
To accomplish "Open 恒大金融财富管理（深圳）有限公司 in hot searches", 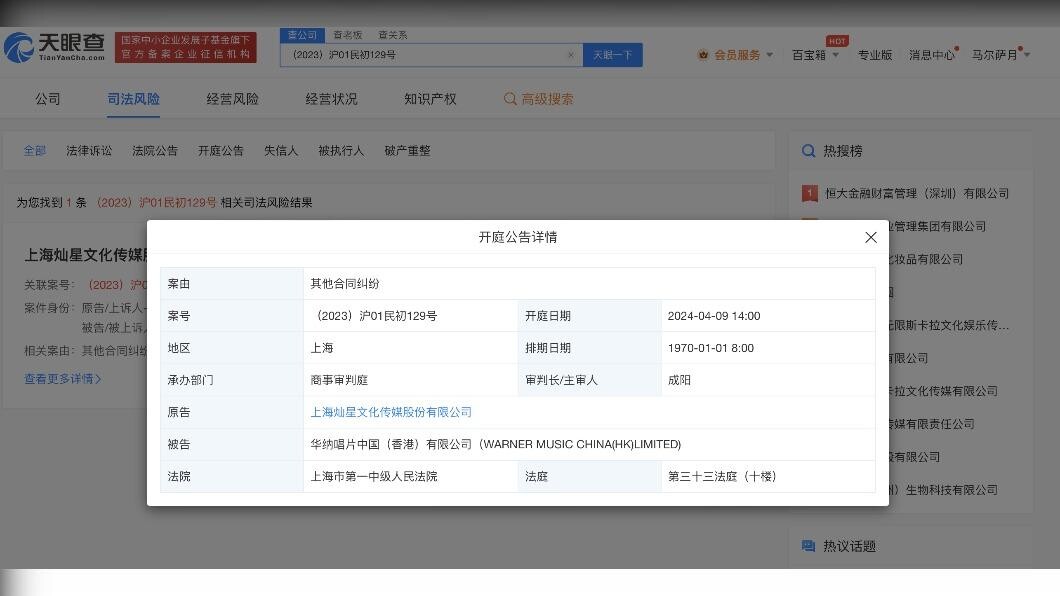I will tap(916, 193).
